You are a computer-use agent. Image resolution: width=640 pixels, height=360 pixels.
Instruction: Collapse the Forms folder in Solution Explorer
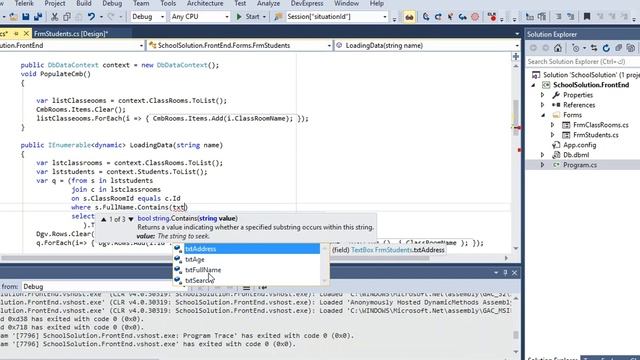click(x=542, y=115)
